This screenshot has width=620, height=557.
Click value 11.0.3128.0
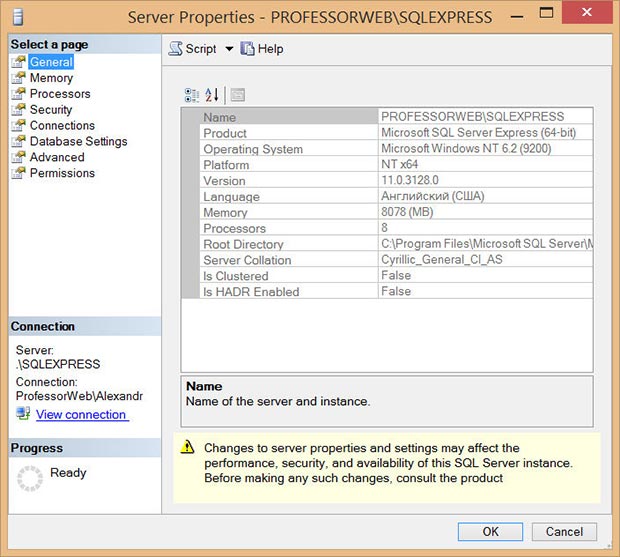[x=410, y=180]
